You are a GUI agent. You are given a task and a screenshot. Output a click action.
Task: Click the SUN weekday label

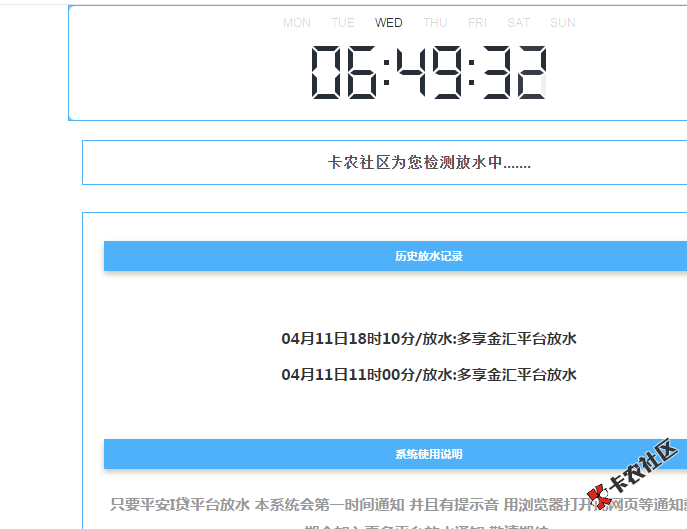[563, 23]
